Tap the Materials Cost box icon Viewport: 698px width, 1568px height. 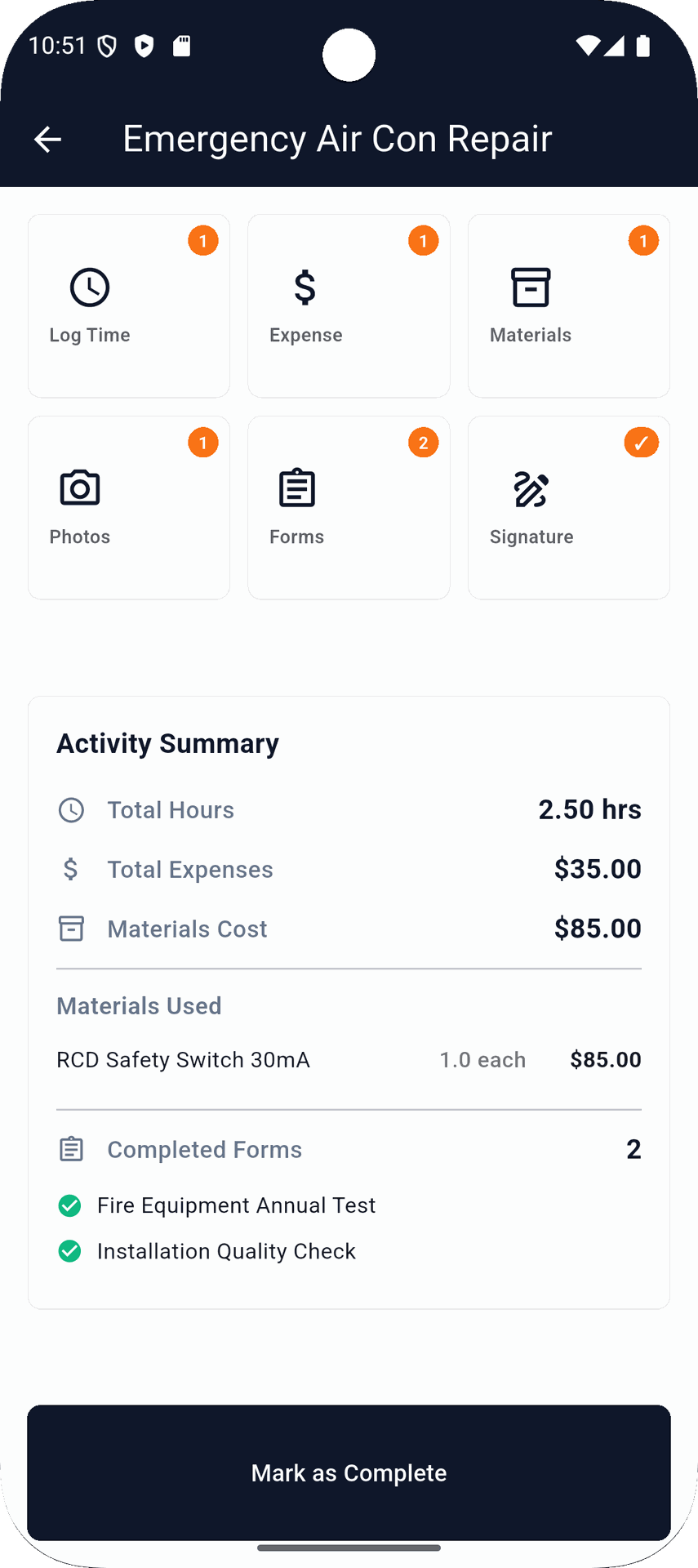71,929
